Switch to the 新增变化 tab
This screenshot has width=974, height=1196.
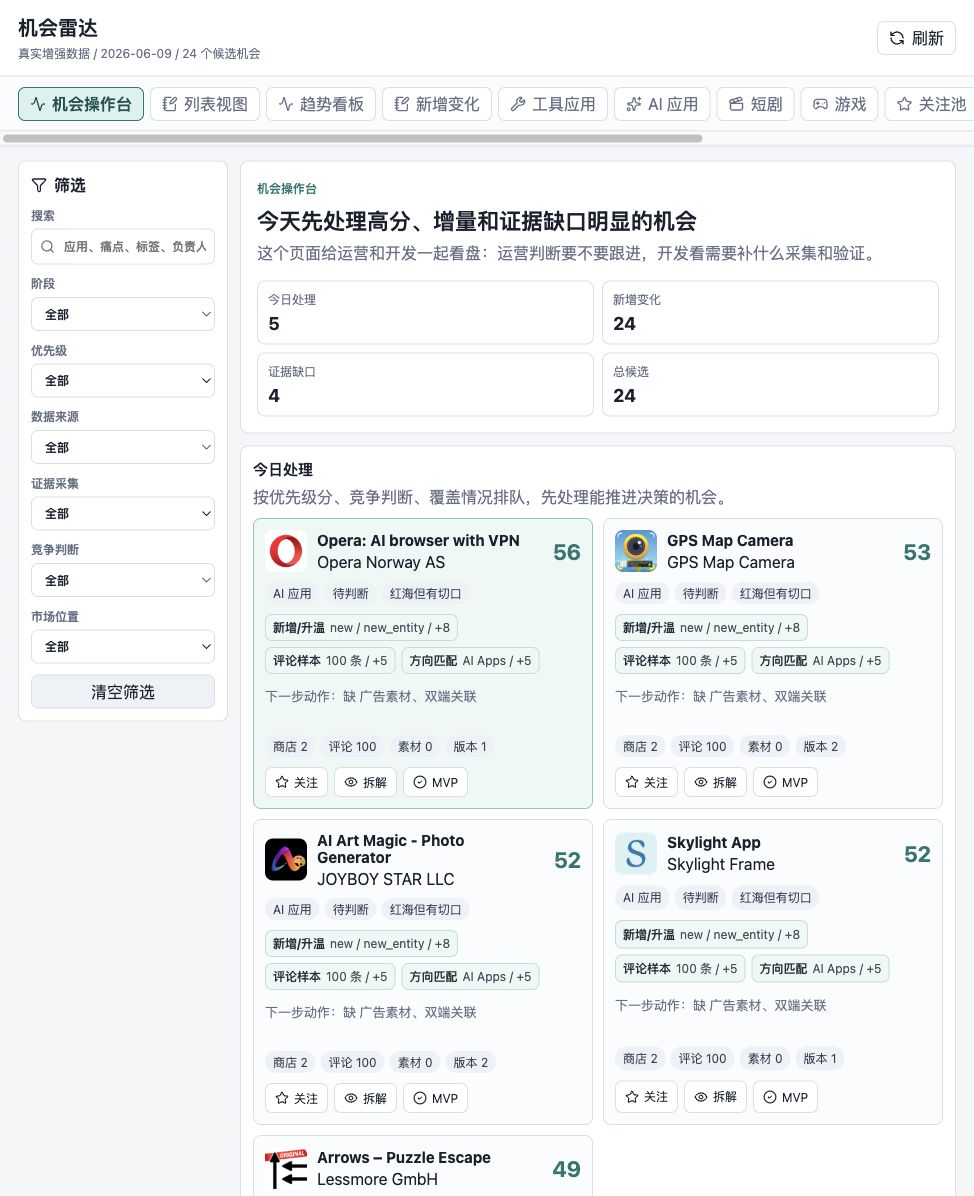pos(436,104)
